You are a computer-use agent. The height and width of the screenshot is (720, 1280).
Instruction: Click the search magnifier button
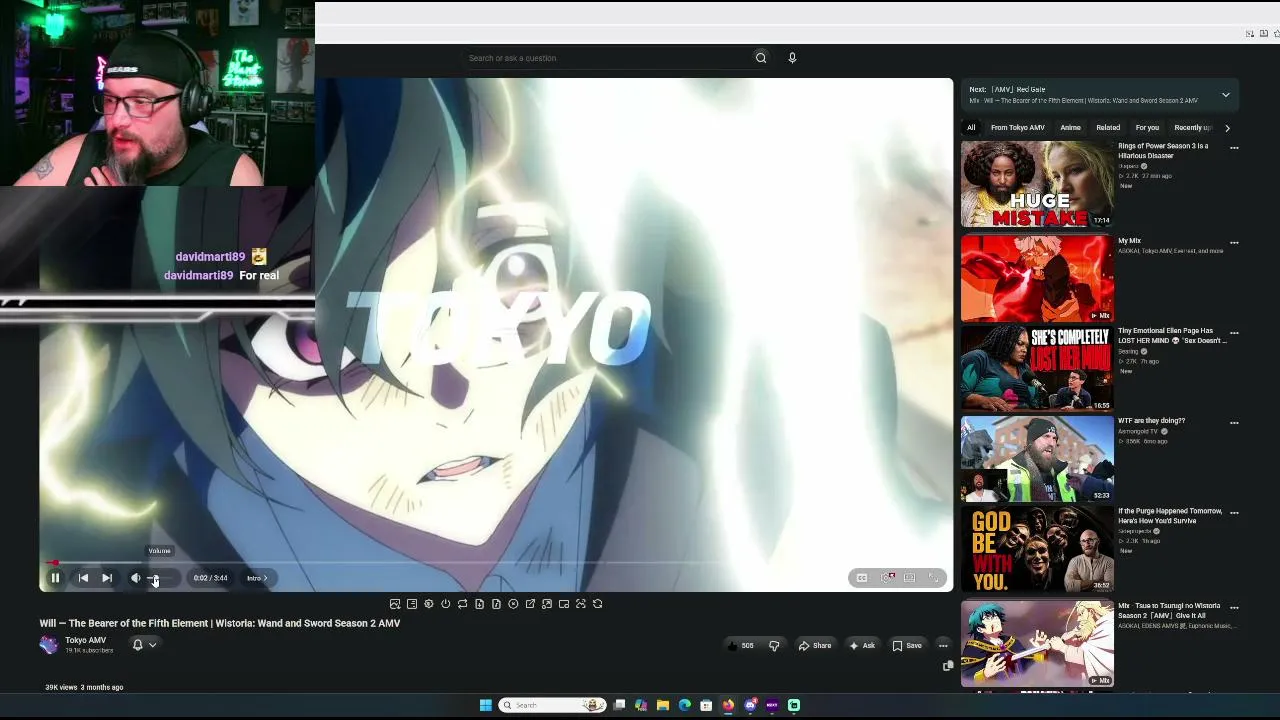click(761, 58)
